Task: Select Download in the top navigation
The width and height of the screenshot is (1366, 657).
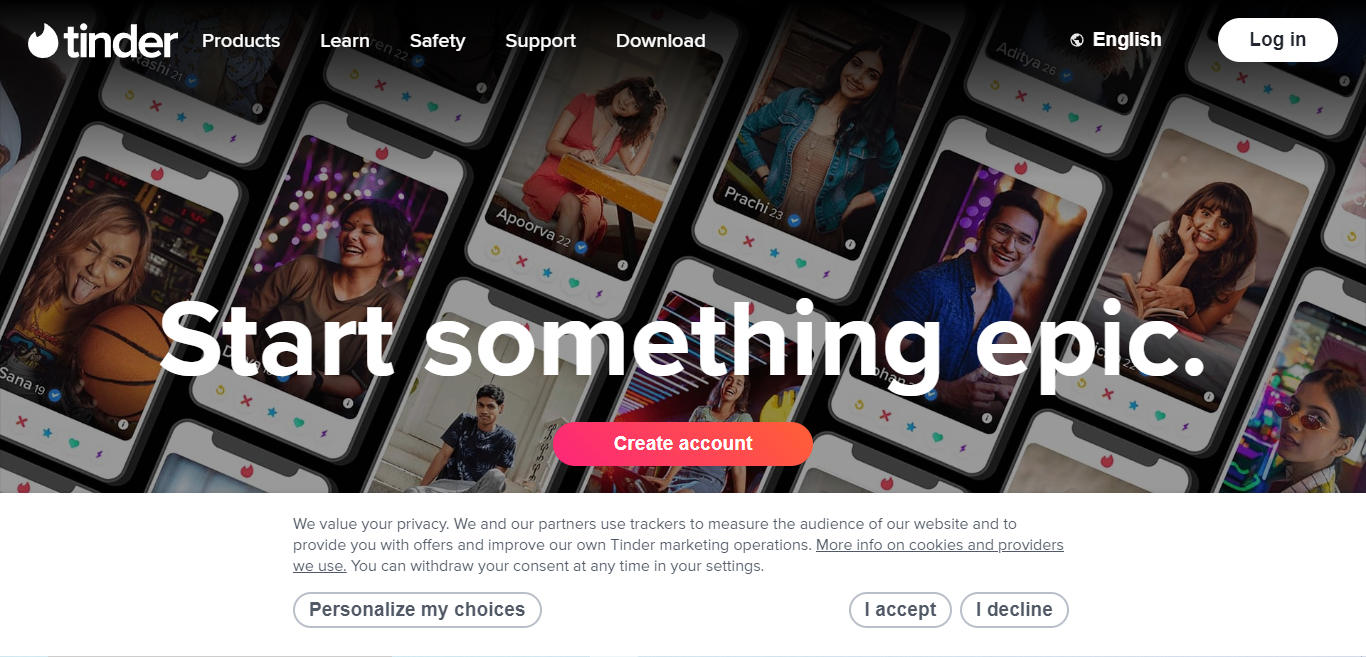Action: [x=661, y=41]
